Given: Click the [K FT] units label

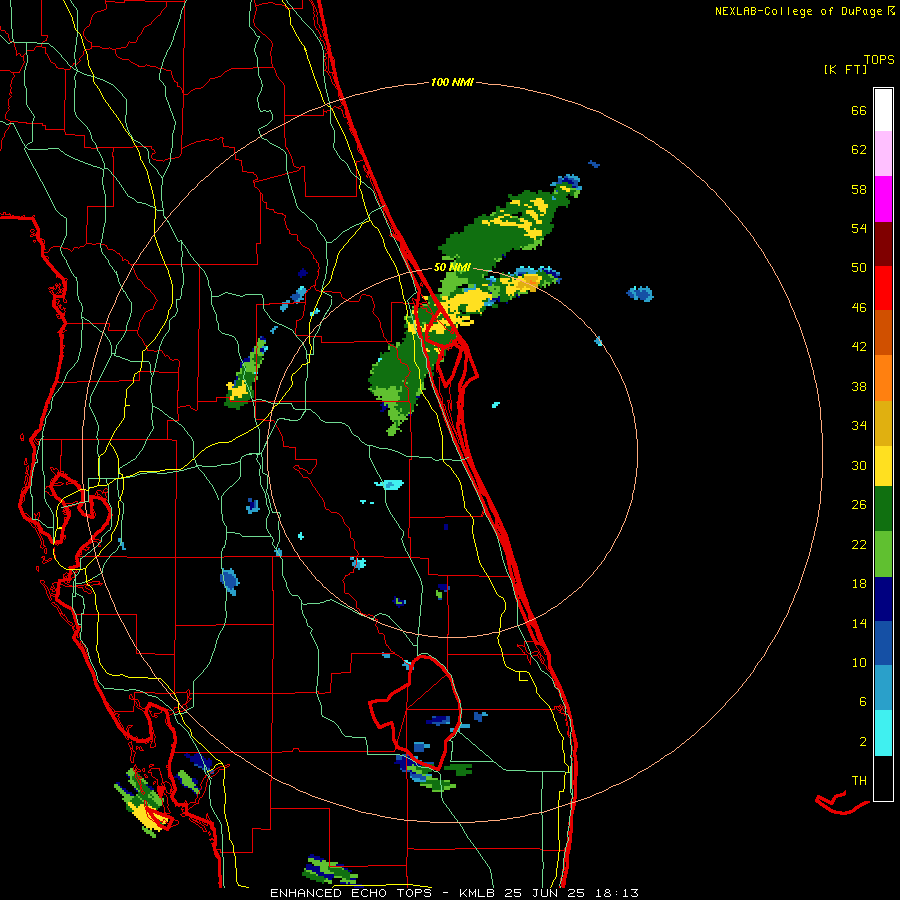Looking at the screenshot, I should coord(845,69).
